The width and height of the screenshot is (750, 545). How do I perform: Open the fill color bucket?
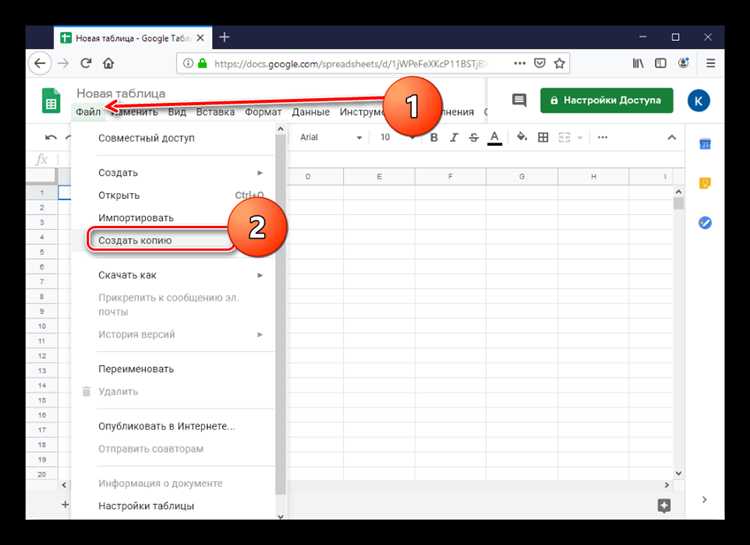pyautogui.click(x=521, y=137)
